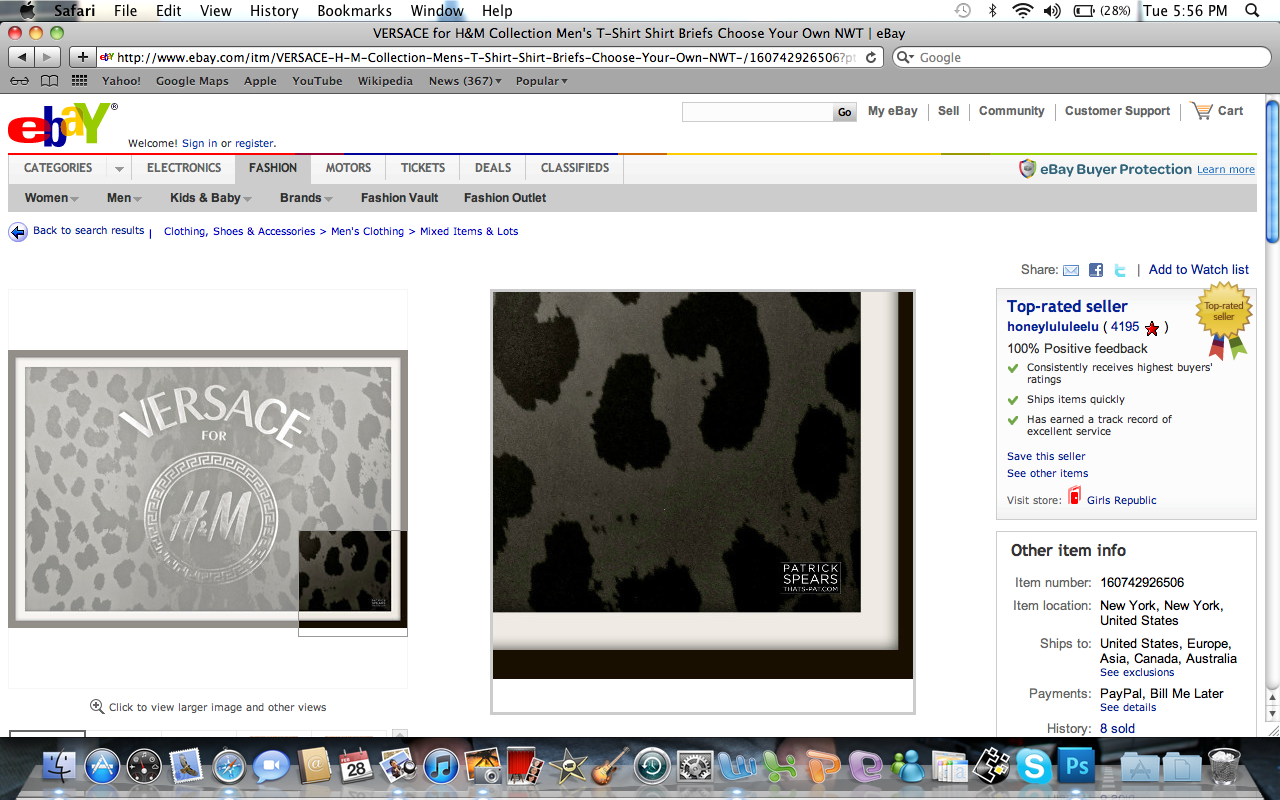Click the eBay logo
Image resolution: width=1280 pixels, height=800 pixels.
(62, 124)
